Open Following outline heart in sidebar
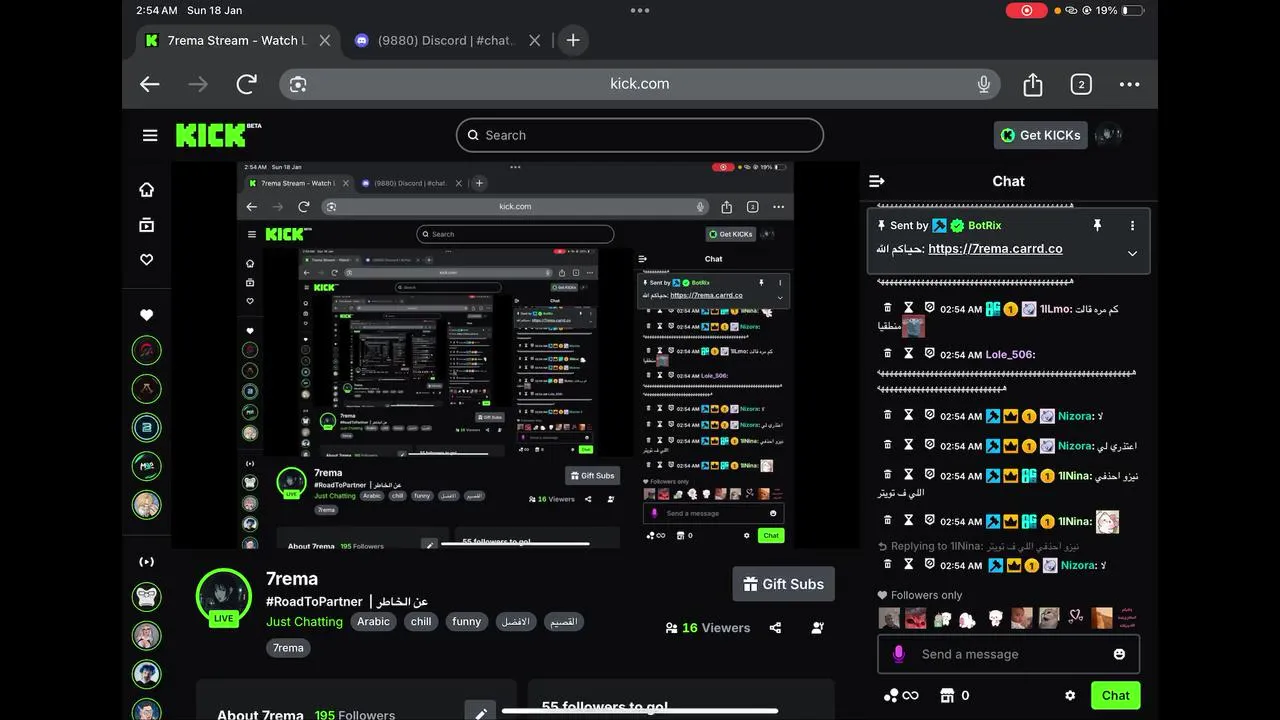This screenshot has width=1280, height=720. tap(147, 260)
